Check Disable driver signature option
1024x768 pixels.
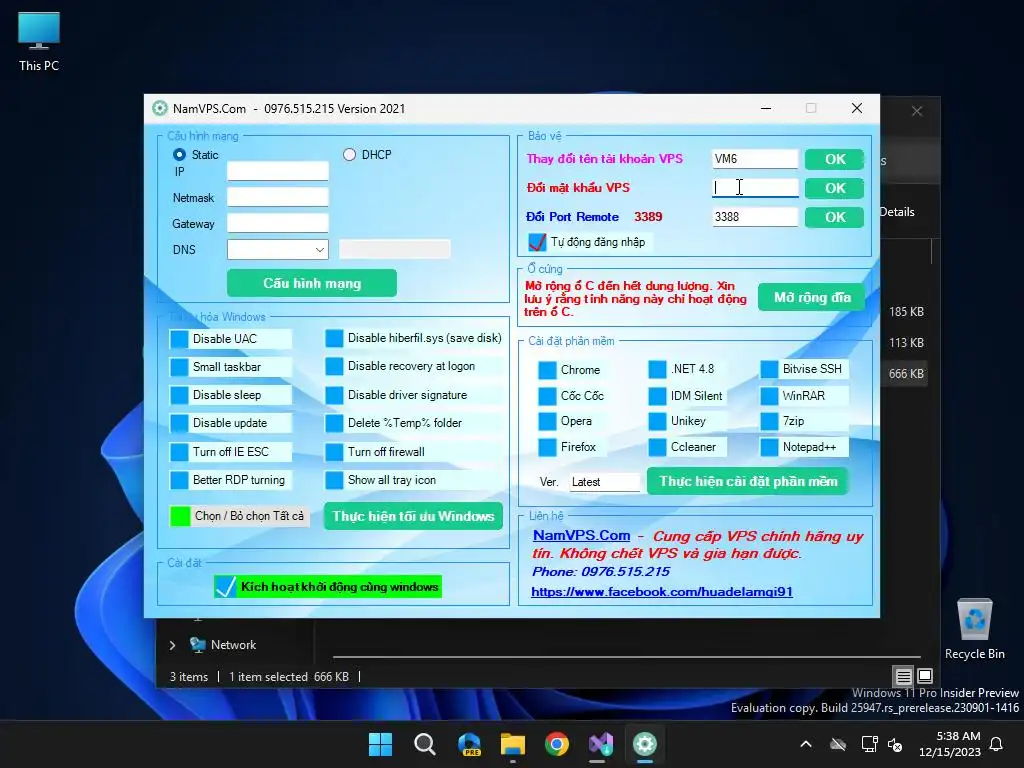(334, 395)
